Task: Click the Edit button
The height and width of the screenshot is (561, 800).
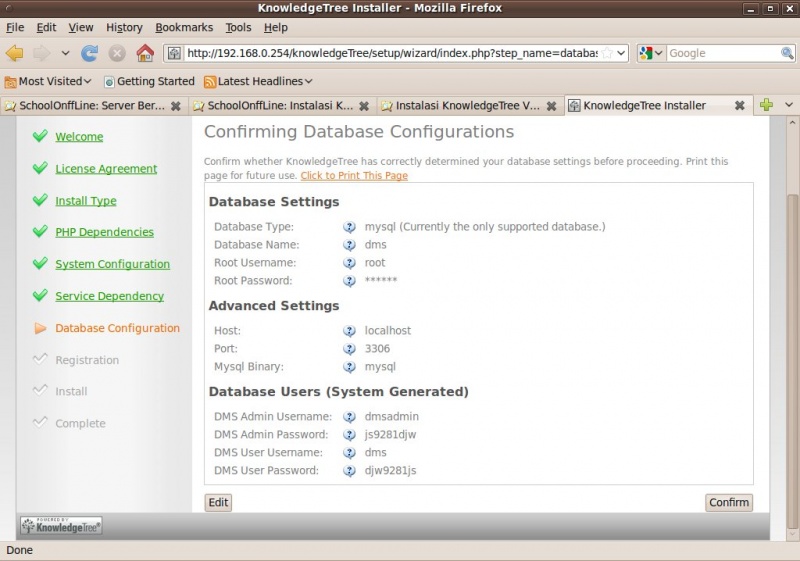Action: [x=218, y=502]
